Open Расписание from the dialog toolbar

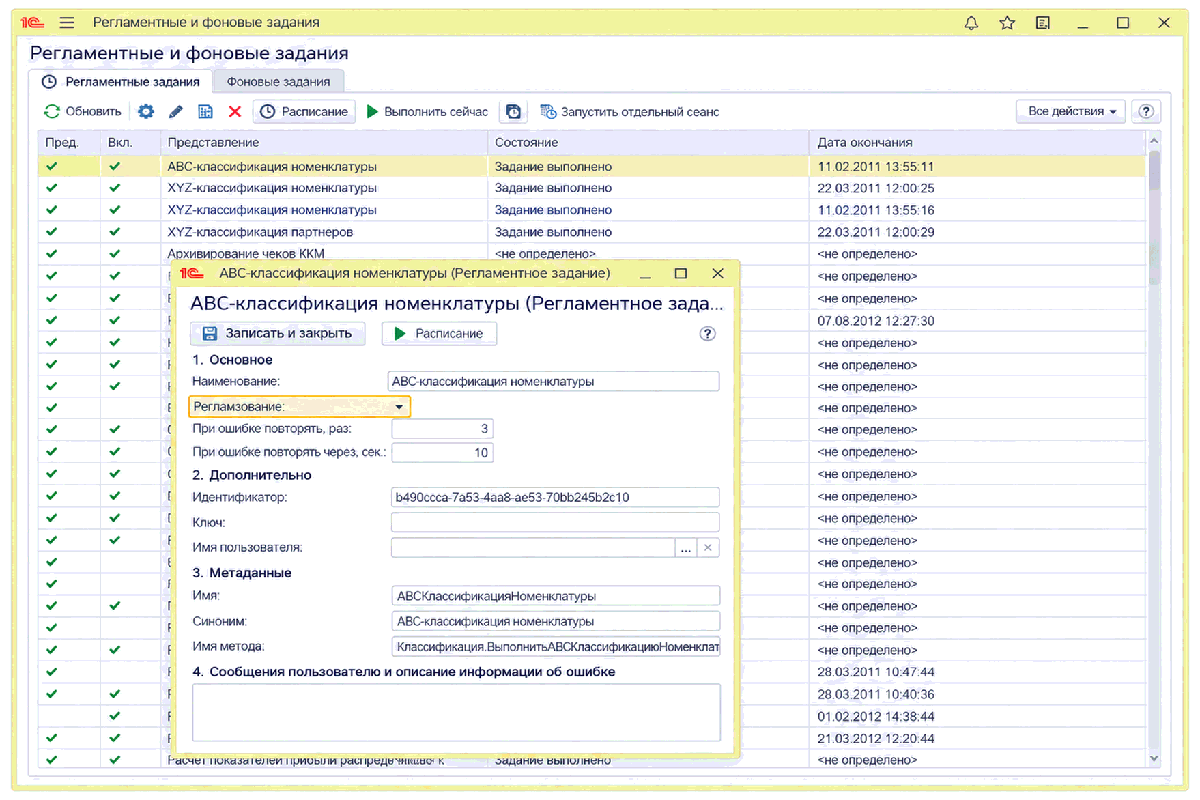tap(439, 334)
